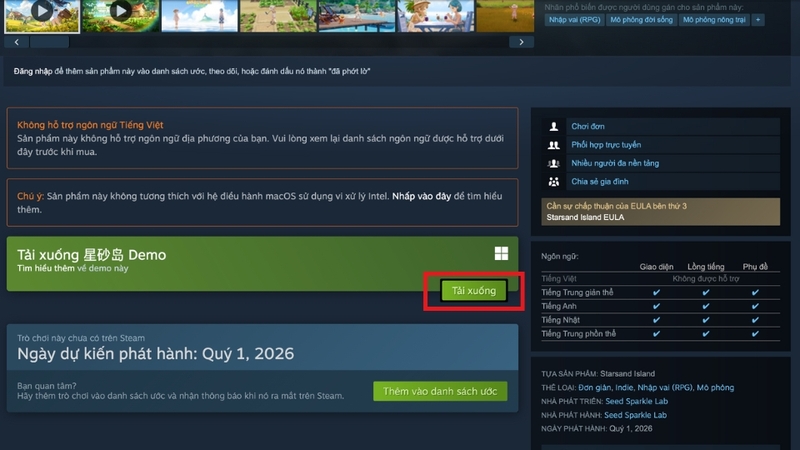Viewport: 800px width, 450px height.
Task: Add a tag with the plus button
Action: 758,20
